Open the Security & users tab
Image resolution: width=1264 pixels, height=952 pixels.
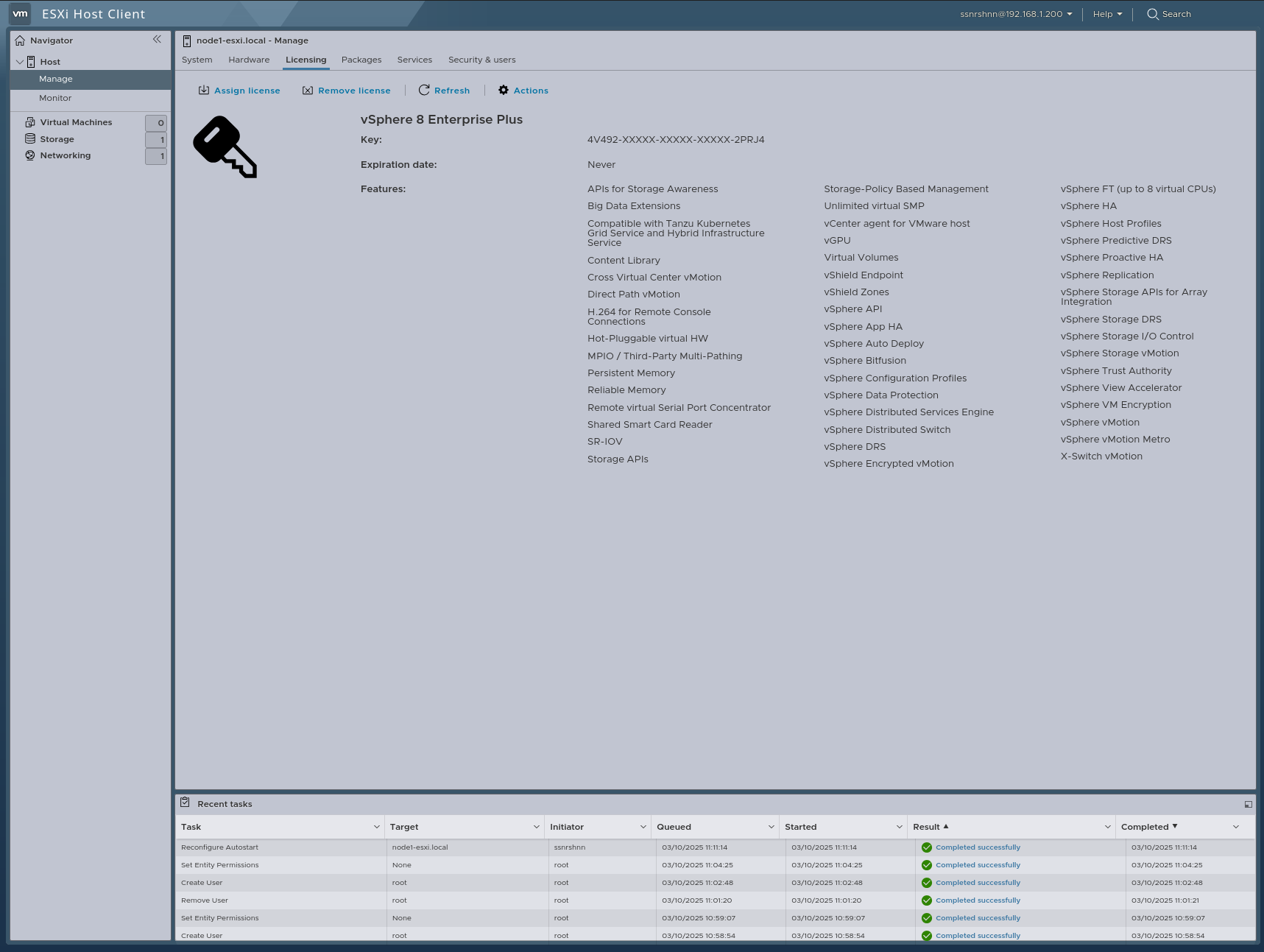[x=481, y=60]
